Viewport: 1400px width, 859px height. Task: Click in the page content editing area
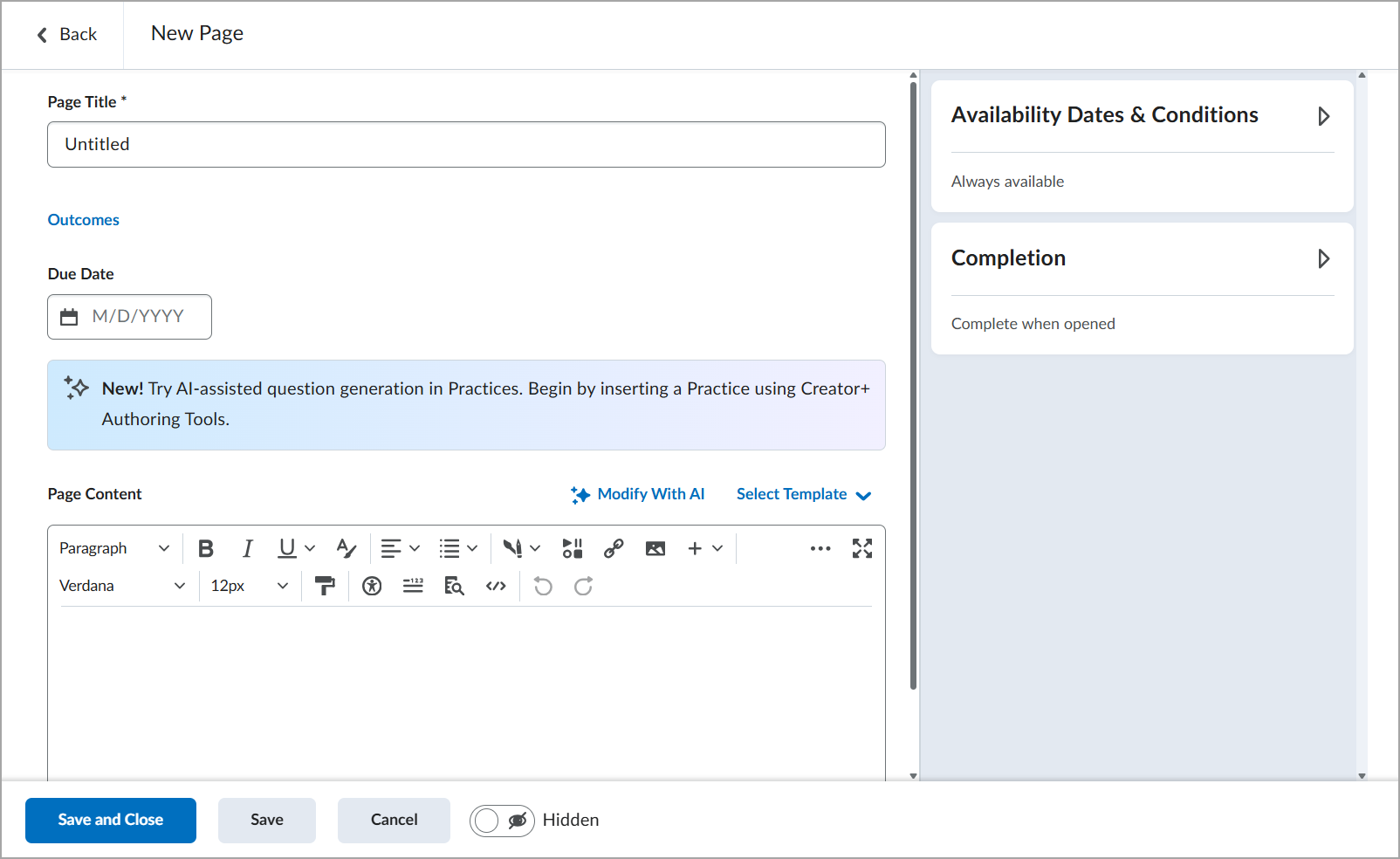point(466,694)
